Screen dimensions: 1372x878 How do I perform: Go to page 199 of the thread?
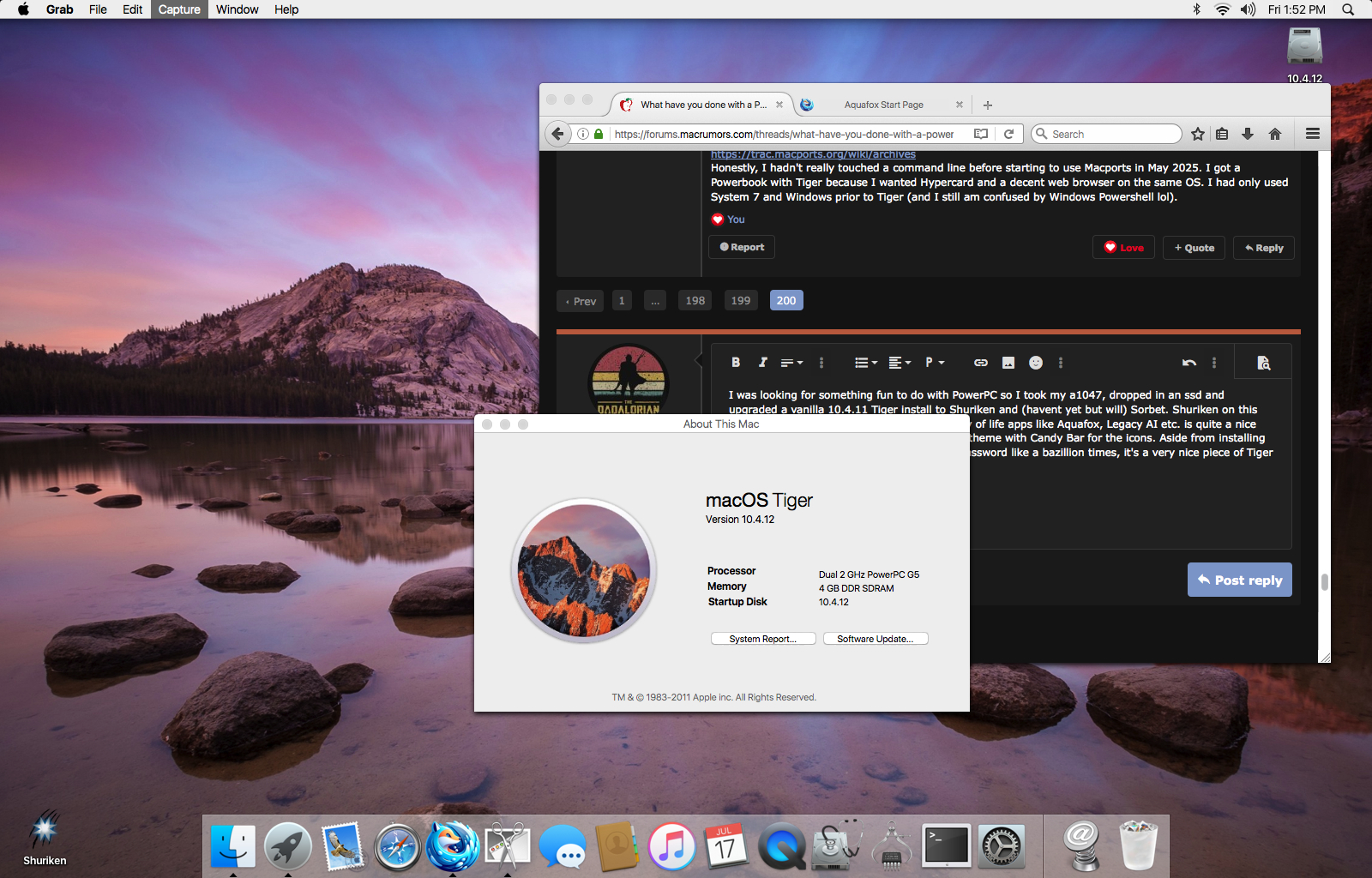(x=741, y=301)
